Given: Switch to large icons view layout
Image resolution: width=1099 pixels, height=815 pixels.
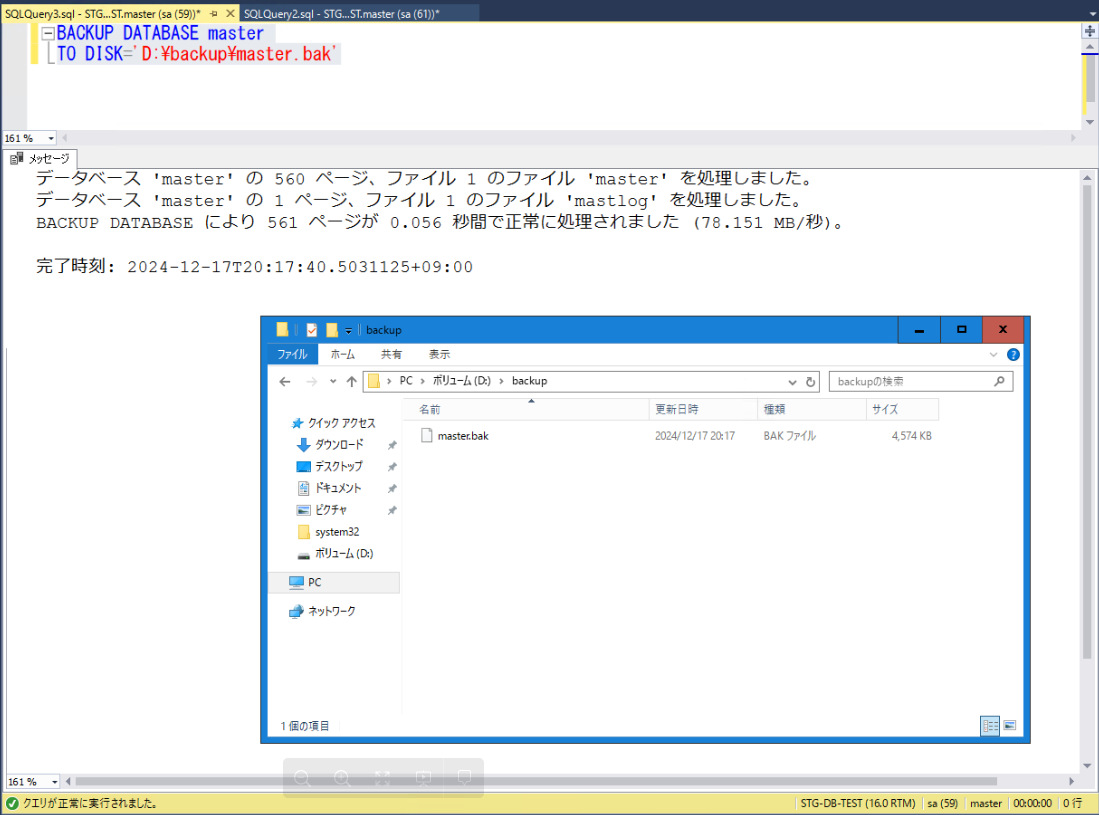Looking at the screenshot, I should point(1009,726).
